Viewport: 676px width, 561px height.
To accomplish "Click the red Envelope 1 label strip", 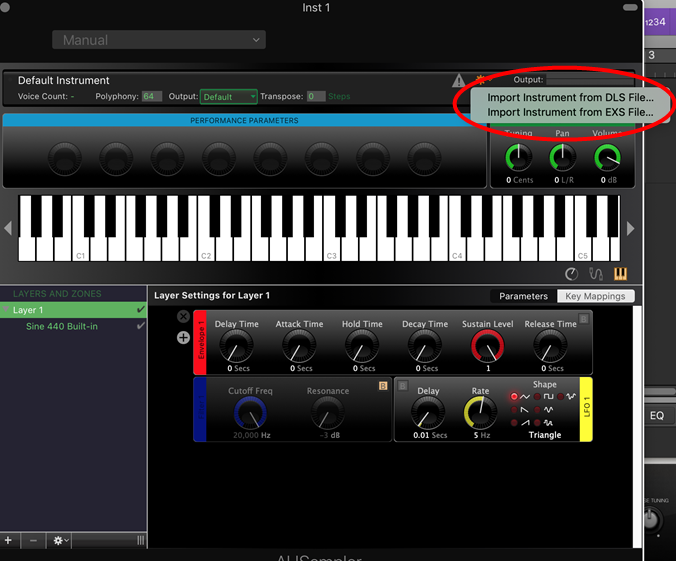I will [x=200, y=342].
